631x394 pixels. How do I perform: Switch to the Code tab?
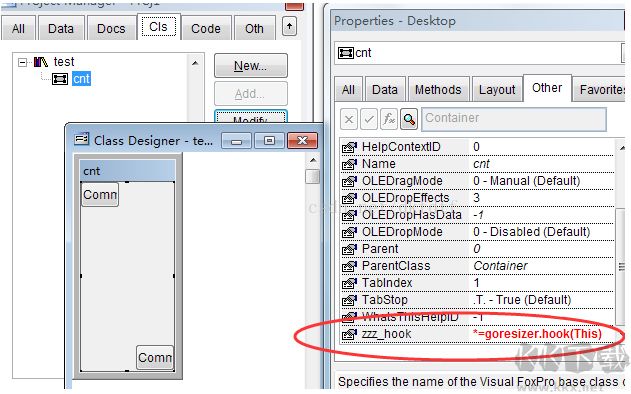pos(206,28)
